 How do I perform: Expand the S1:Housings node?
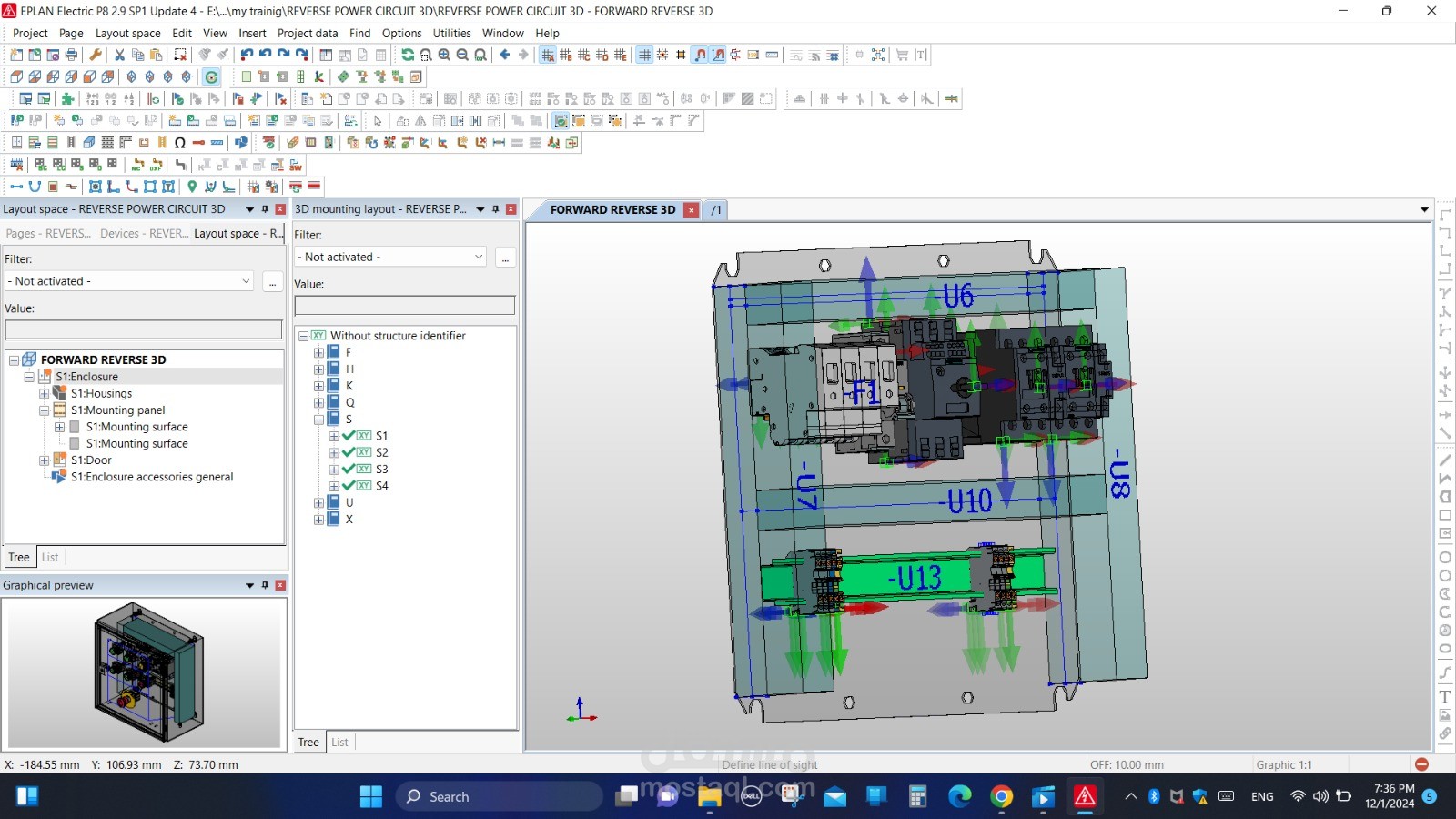click(x=44, y=394)
